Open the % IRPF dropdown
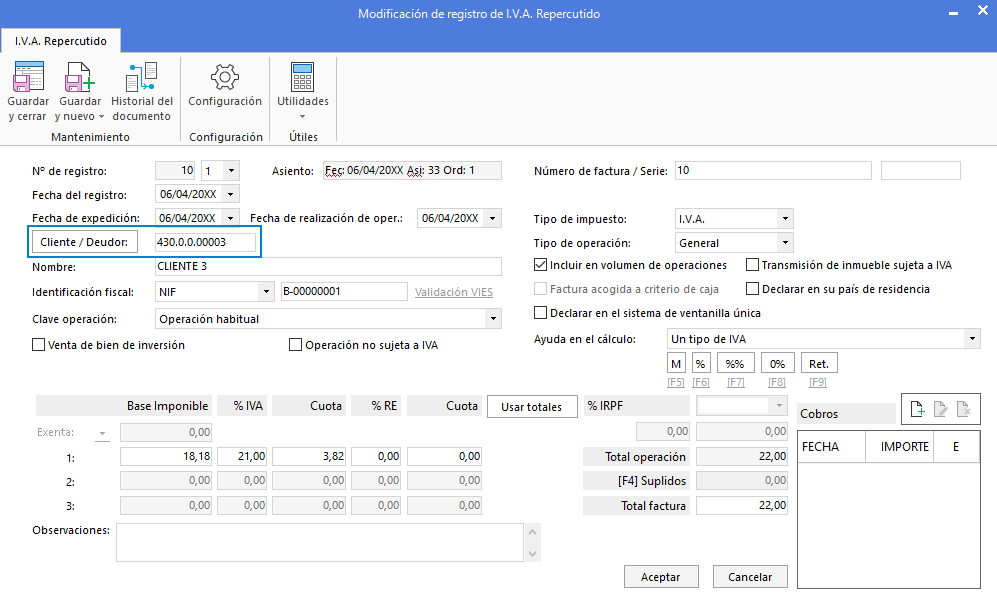The height and width of the screenshot is (603, 997). click(x=779, y=406)
